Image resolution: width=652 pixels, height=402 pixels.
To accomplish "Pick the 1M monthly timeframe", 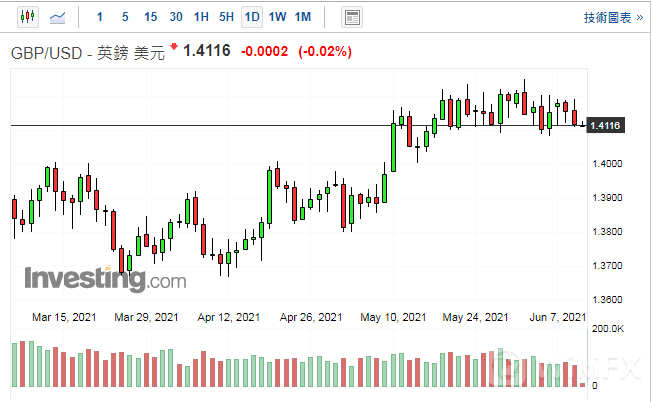I will [x=303, y=17].
